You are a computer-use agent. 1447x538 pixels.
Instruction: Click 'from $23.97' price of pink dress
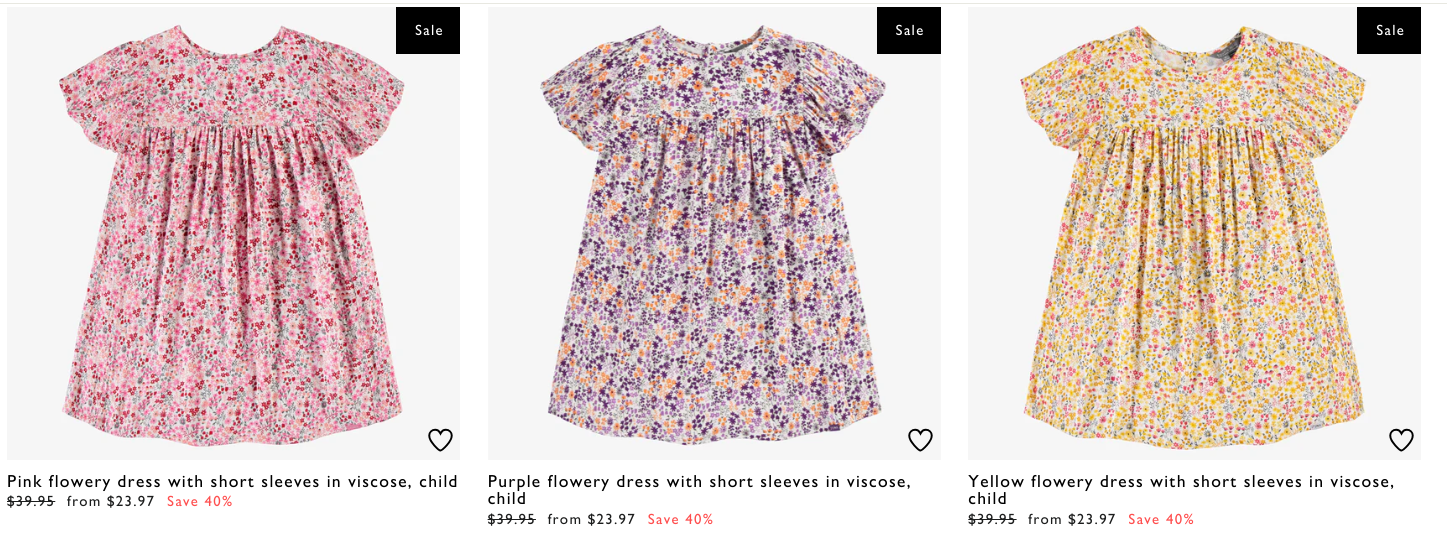click(x=111, y=502)
